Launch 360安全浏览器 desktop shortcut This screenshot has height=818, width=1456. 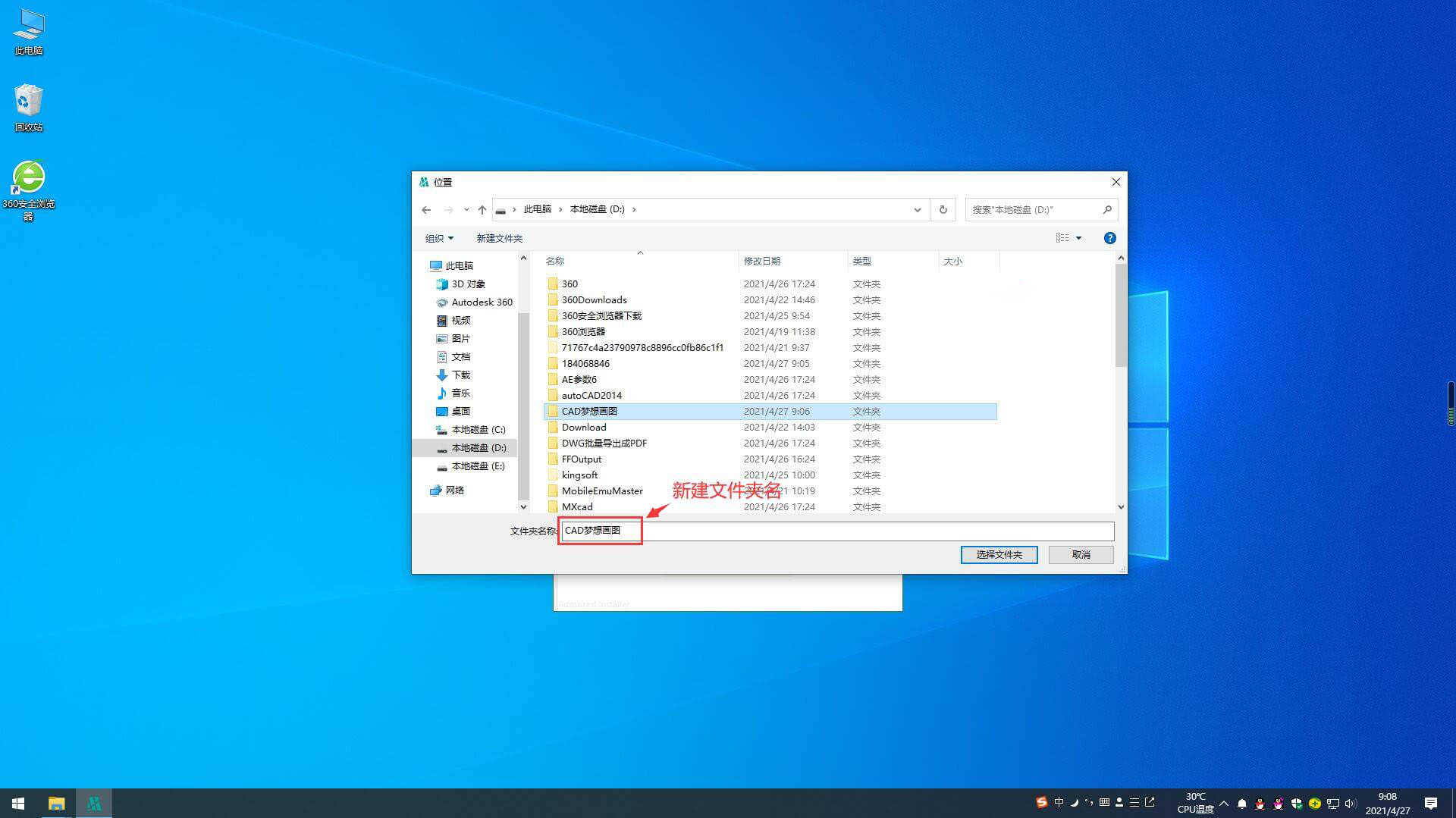(29, 190)
